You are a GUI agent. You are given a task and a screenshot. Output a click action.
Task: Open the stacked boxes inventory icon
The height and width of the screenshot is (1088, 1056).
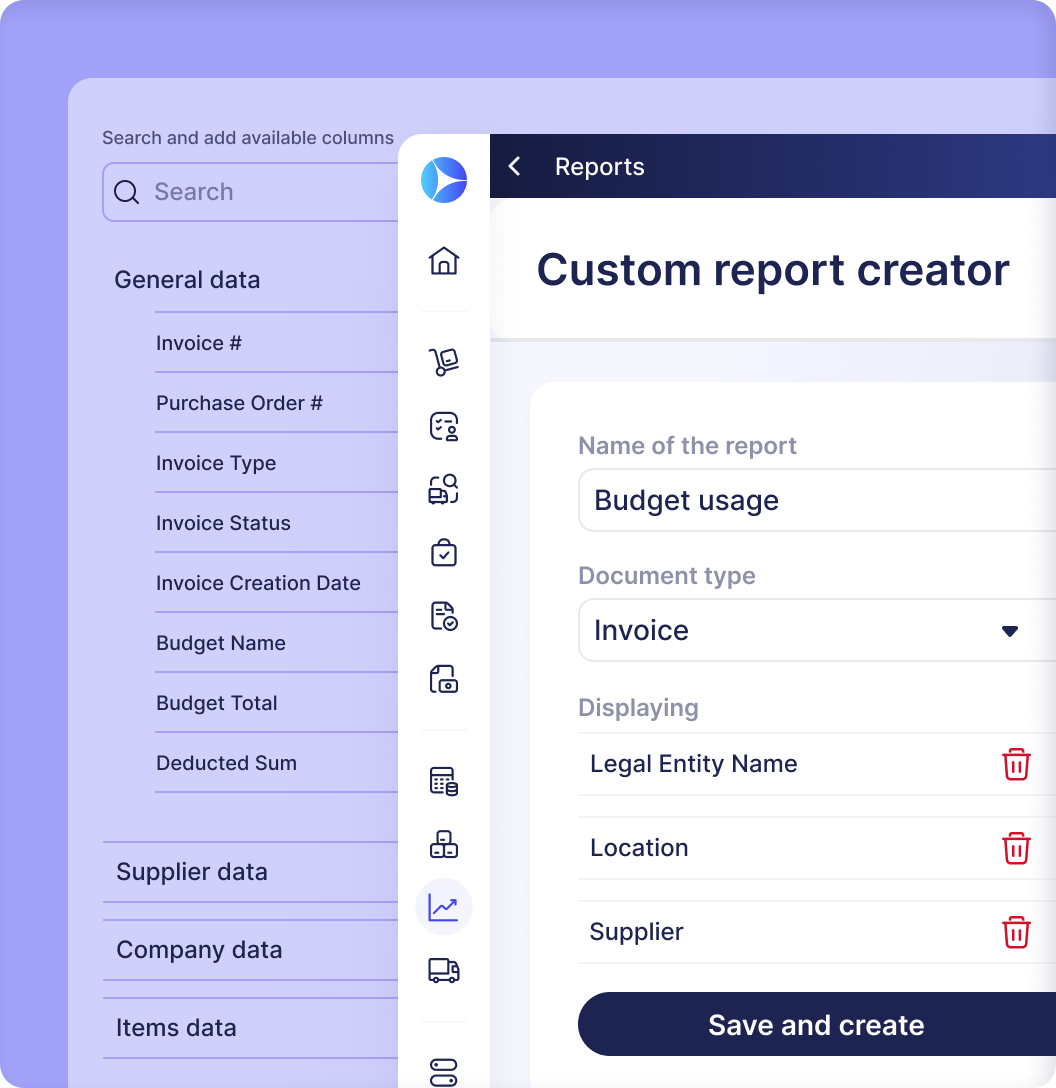(444, 845)
